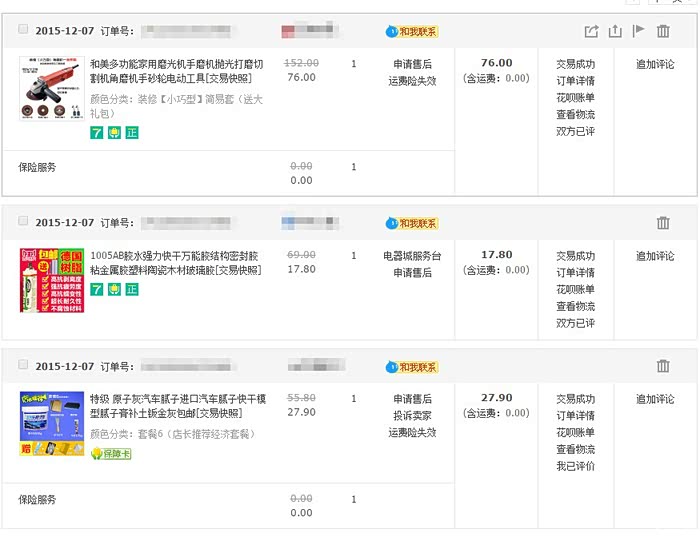The width and height of the screenshot is (700, 537).
Task: Click the share icon on the first order
Action: coord(591,31)
